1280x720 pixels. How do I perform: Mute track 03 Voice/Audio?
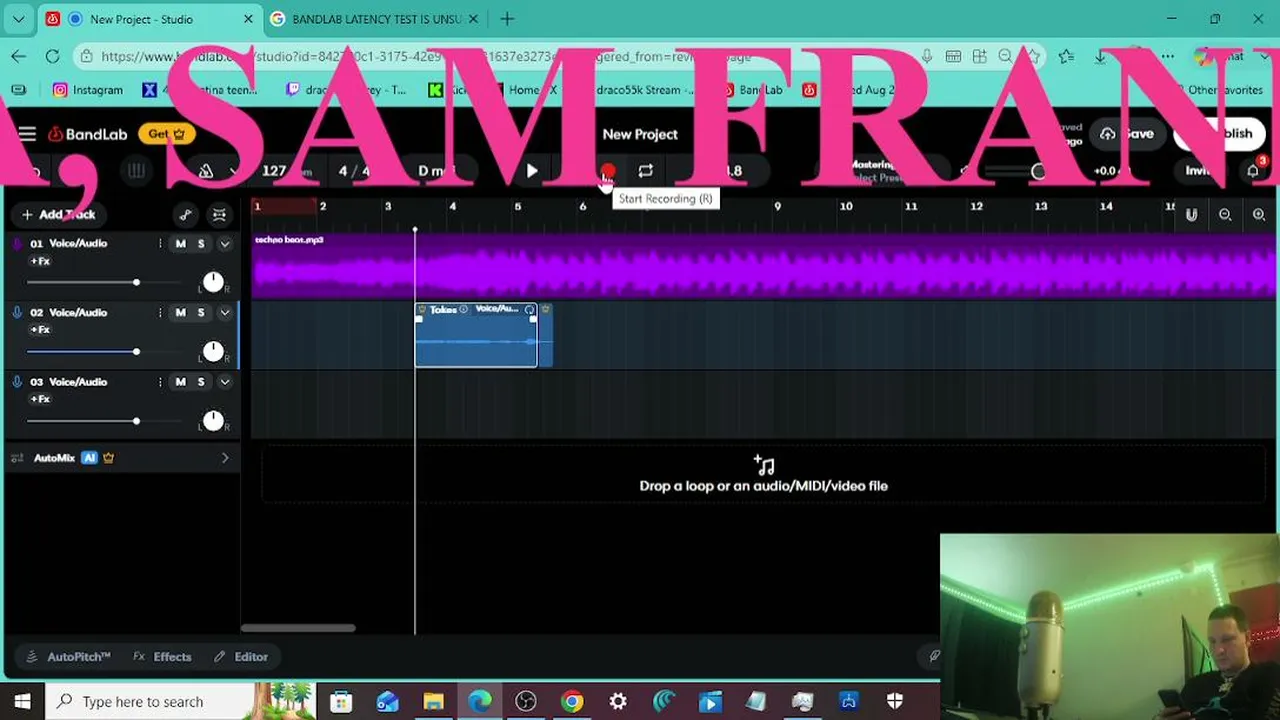click(x=180, y=381)
